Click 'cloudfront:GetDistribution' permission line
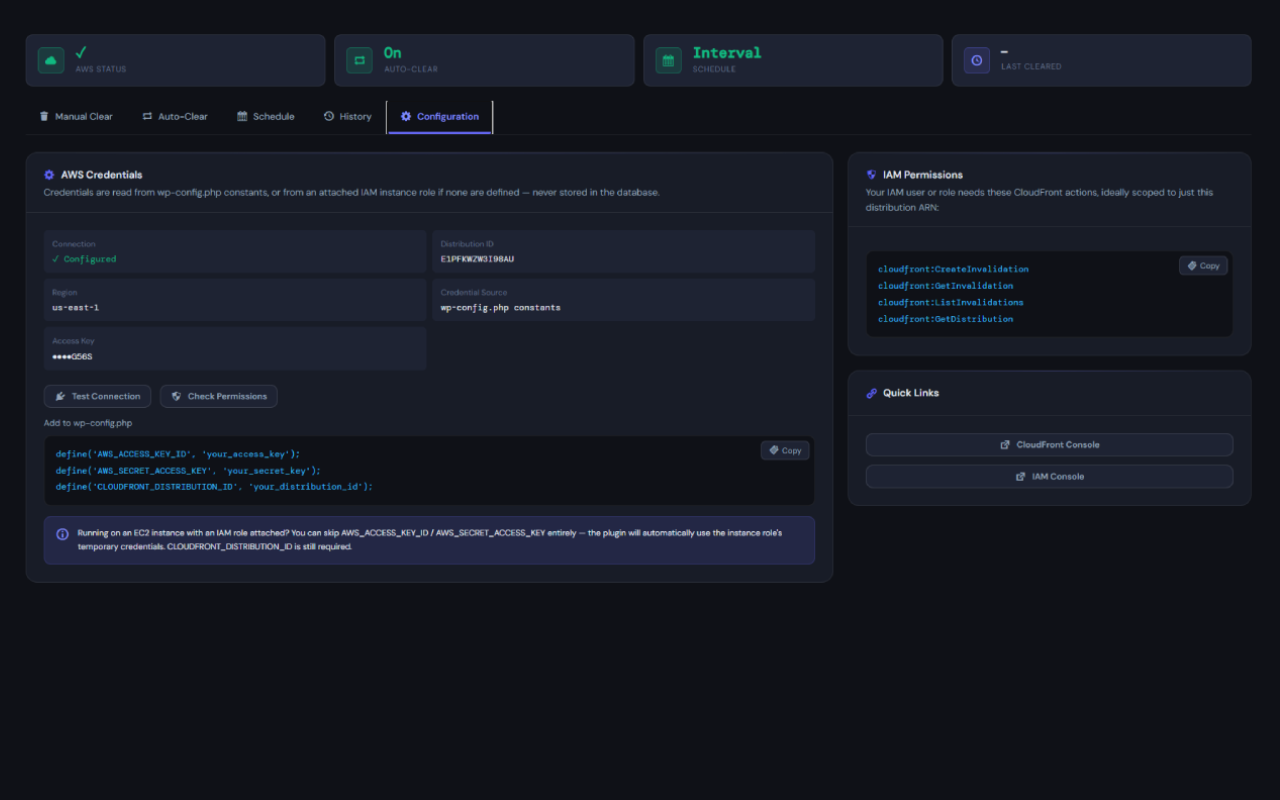1280x800 pixels. 945,319
